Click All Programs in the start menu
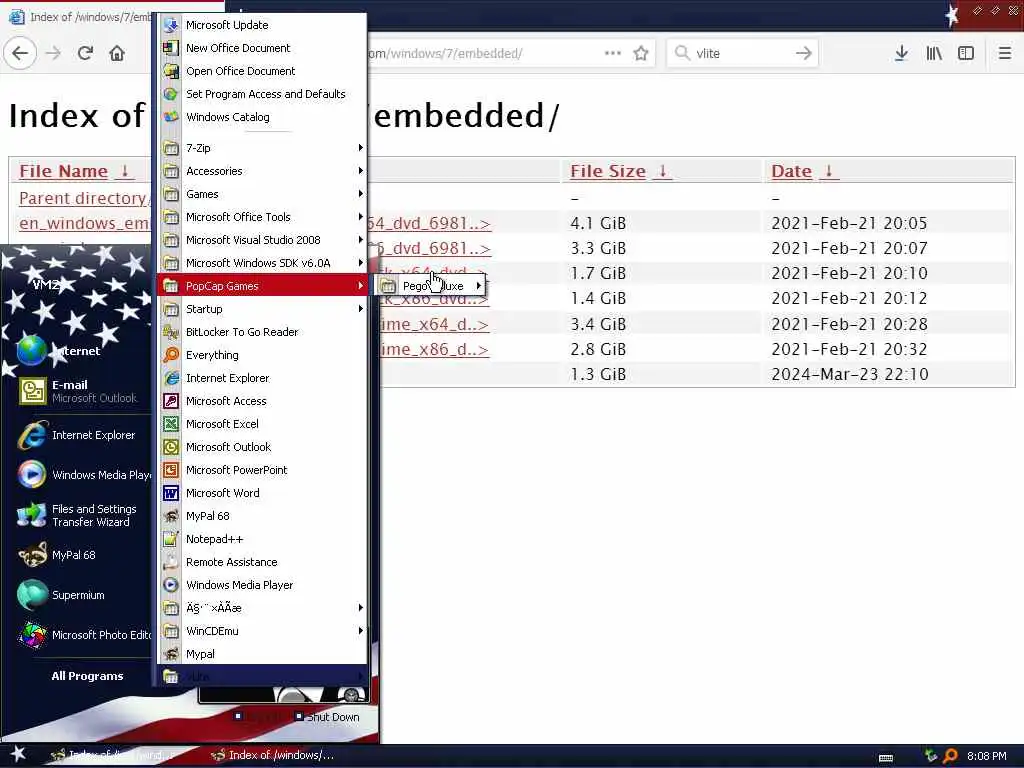 coord(87,676)
